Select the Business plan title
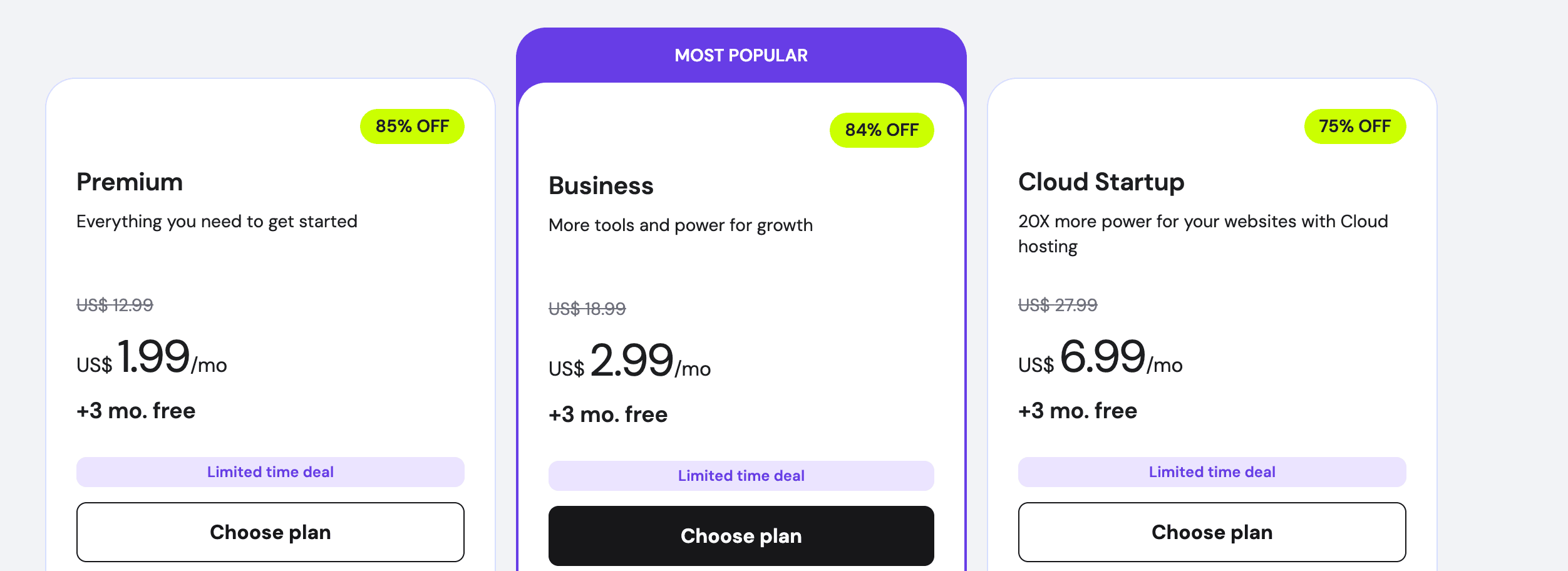This screenshot has width=1568, height=571. (x=601, y=185)
